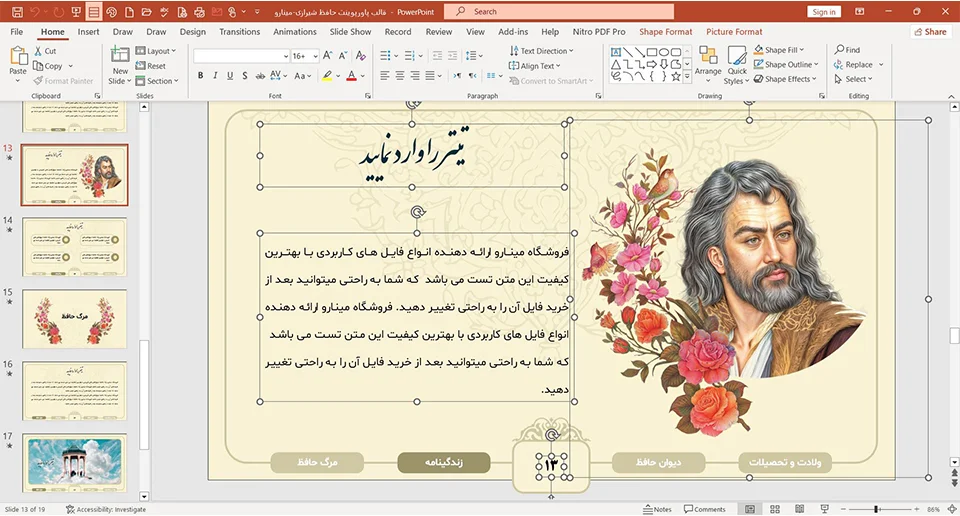This screenshot has height=516, width=960.
Task: Click the Sign in button
Action: point(824,12)
